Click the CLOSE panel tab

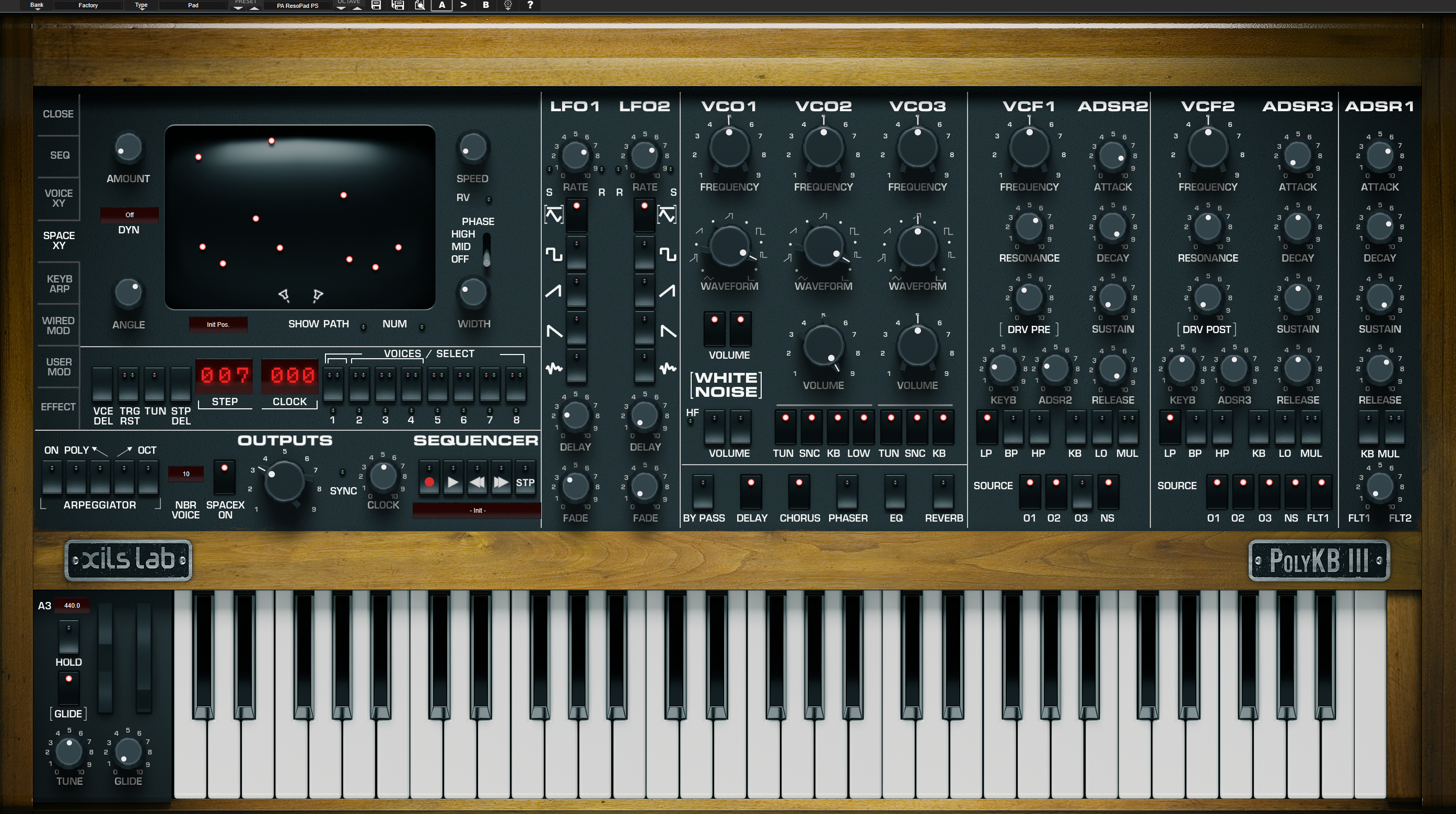(x=58, y=113)
